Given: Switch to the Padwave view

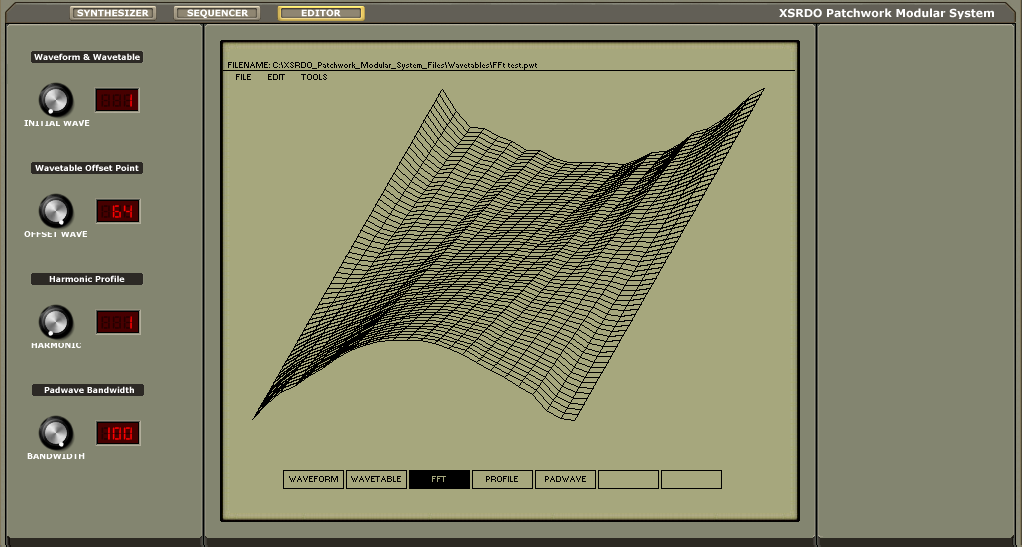Looking at the screenshot, I should tap(565, 479).
